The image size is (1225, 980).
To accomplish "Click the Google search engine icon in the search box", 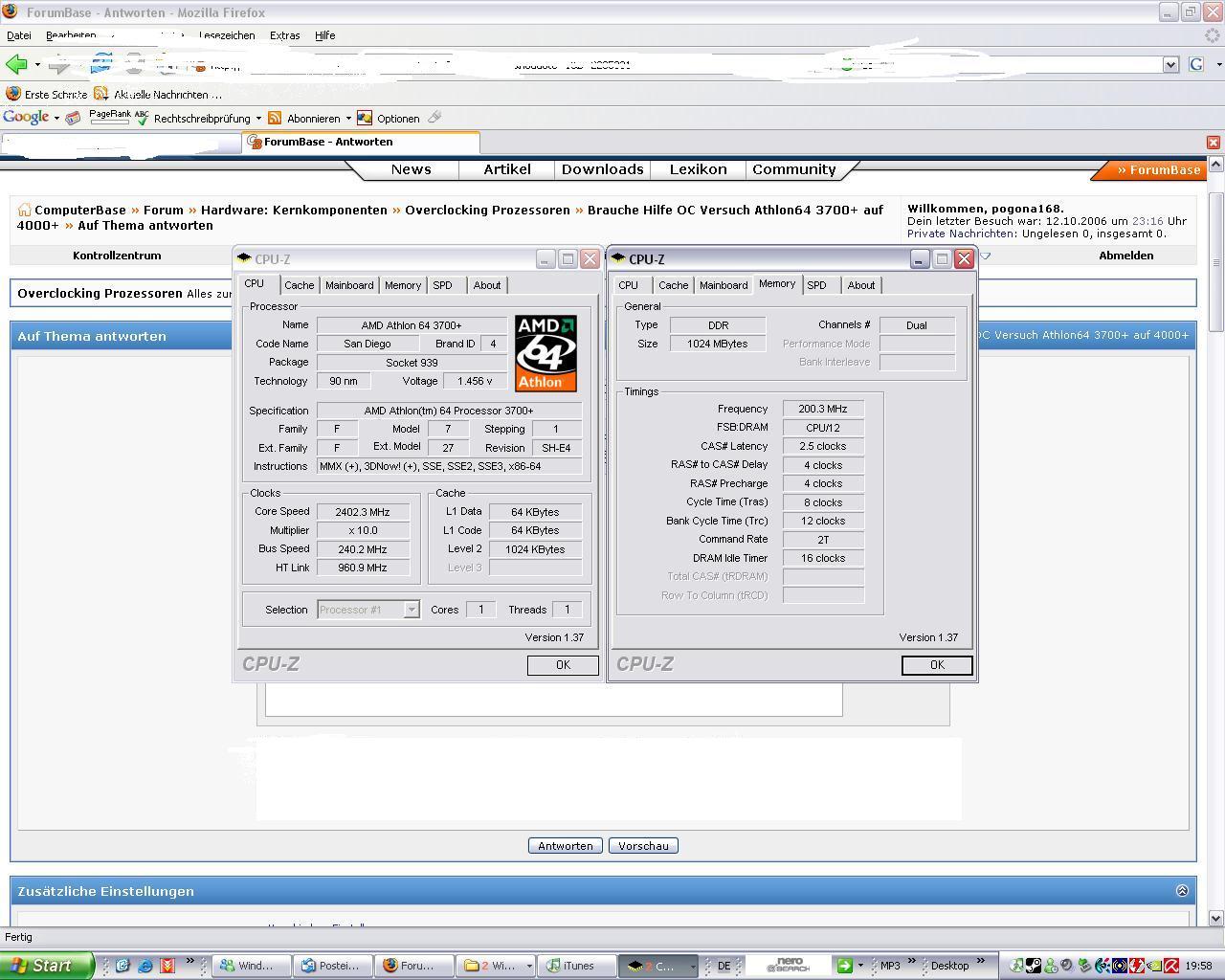I will (1196, 64).
